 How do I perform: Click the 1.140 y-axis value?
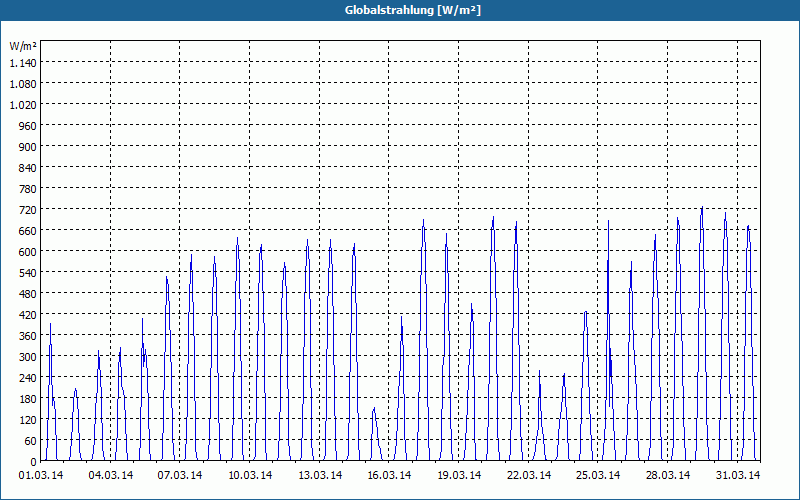23,63
